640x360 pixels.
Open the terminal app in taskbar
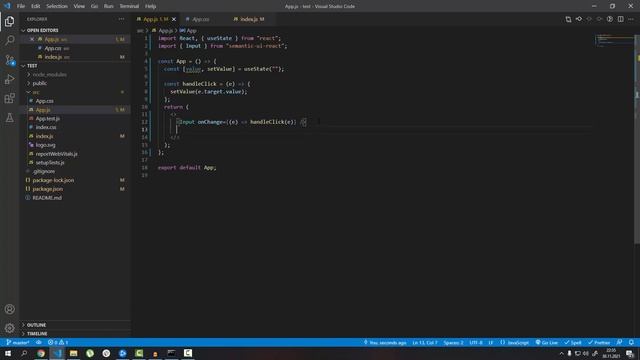pos(171,353)
